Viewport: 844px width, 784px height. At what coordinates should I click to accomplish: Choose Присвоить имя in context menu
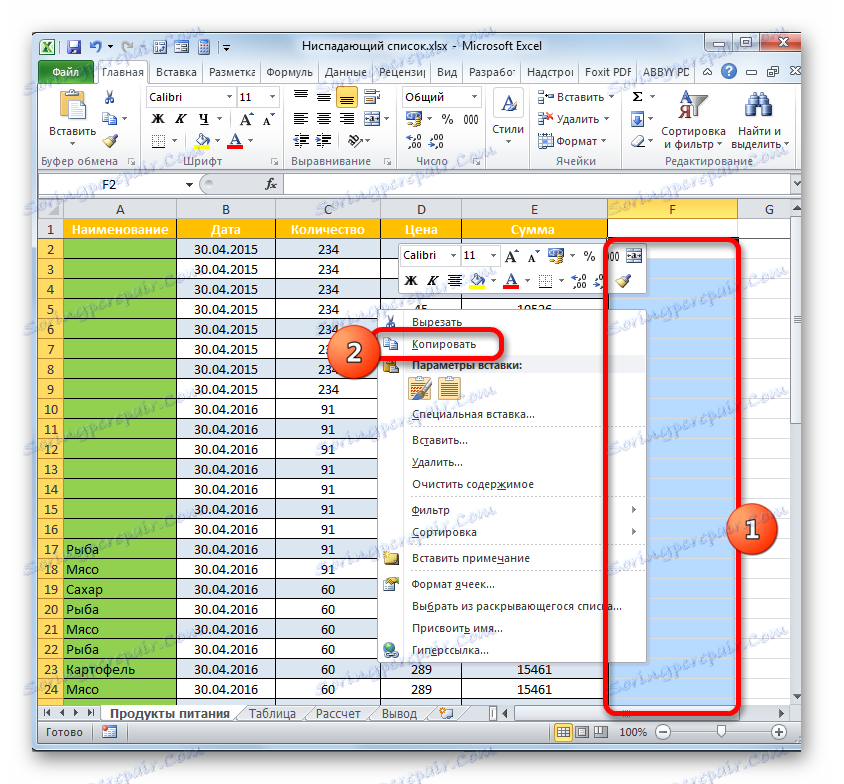[458, 628]
